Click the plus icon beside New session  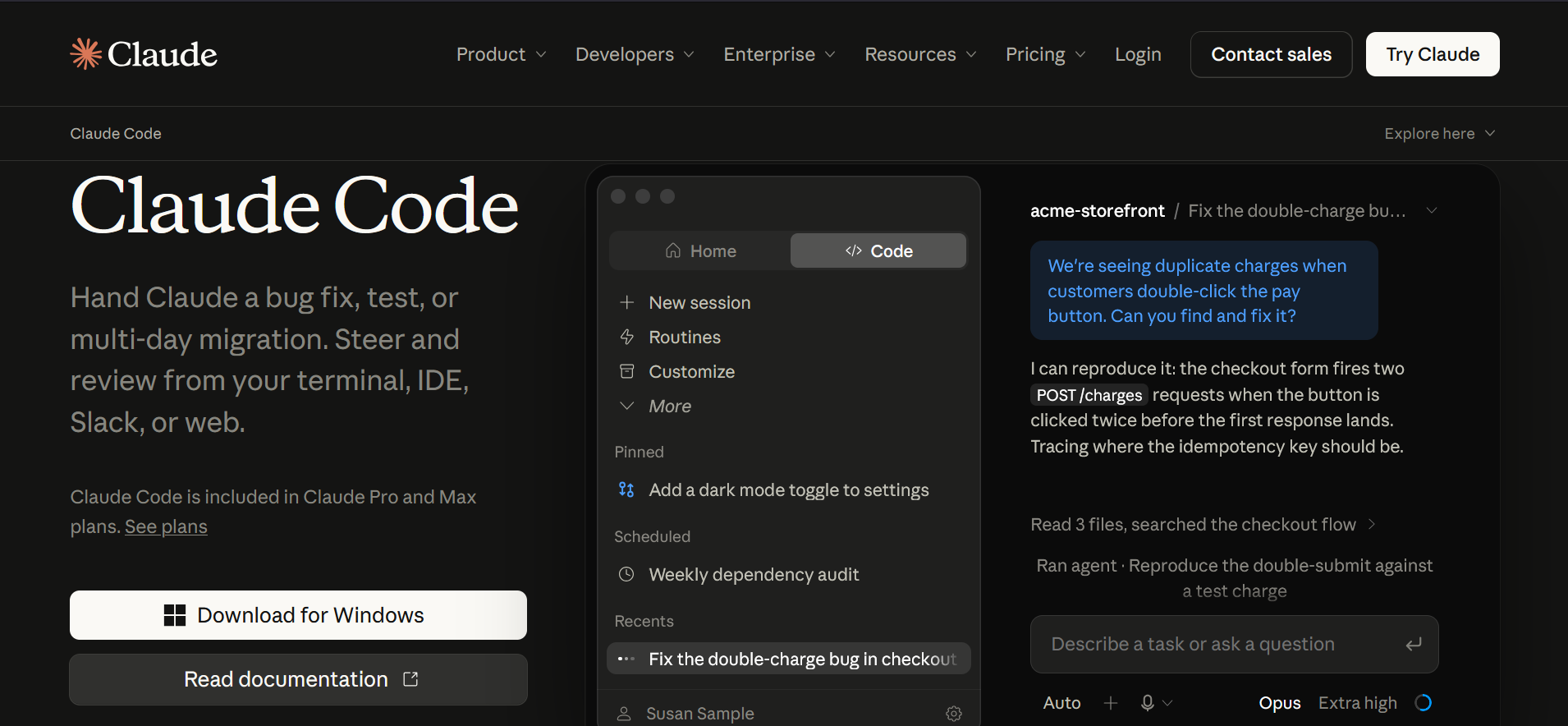[627, 302]
